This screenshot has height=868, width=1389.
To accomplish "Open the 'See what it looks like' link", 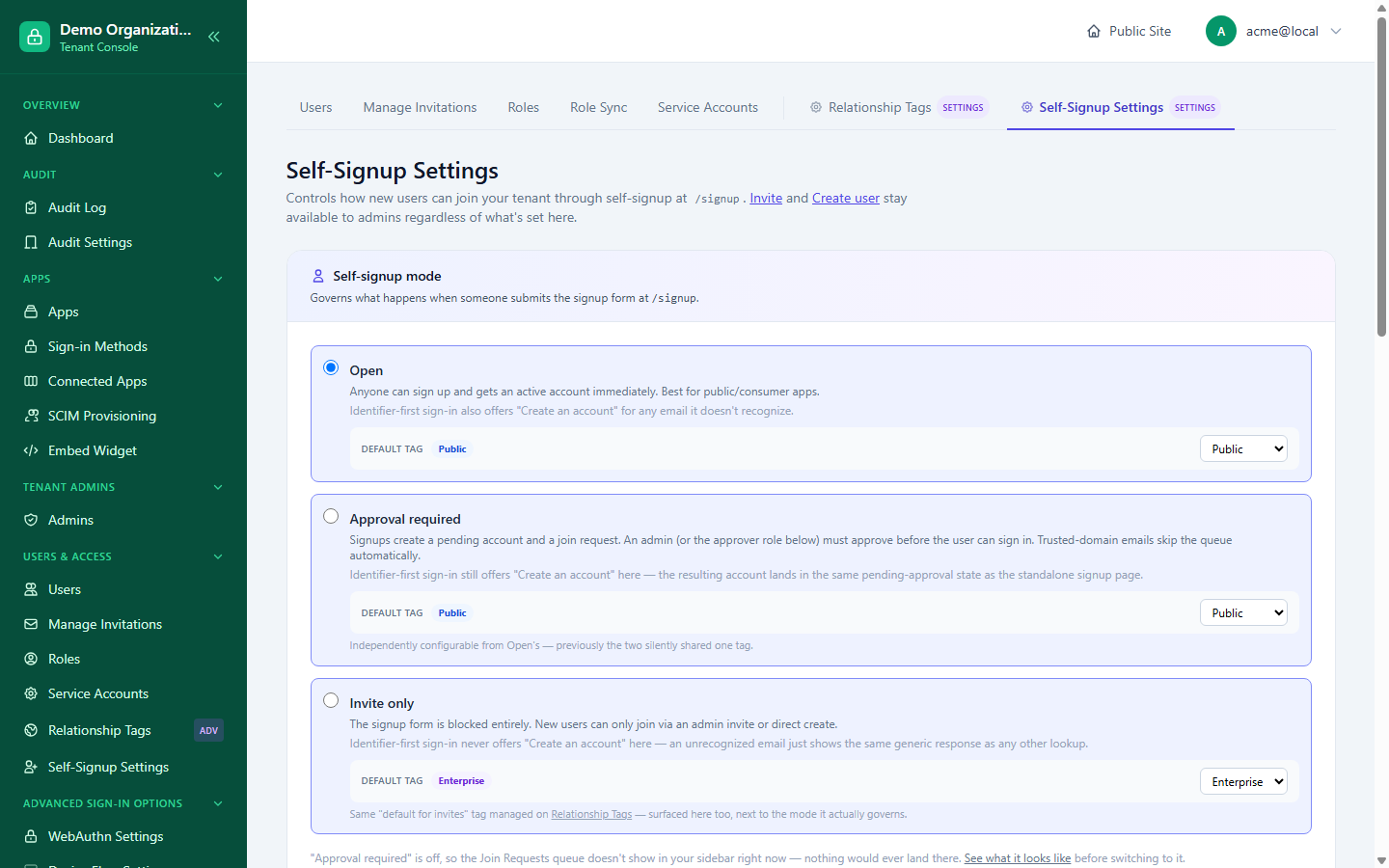I will click(x=1018, y=858).
